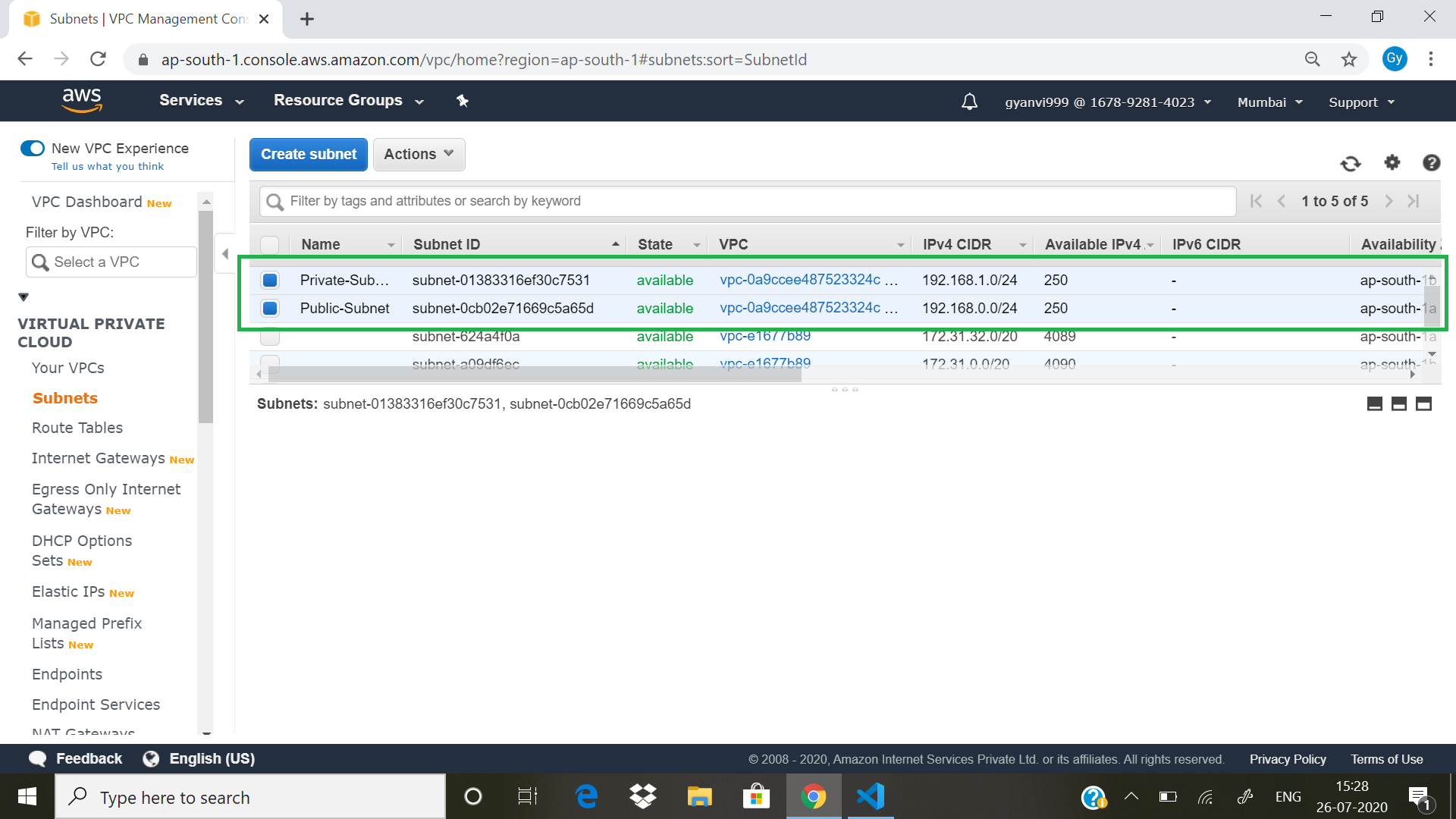Image resolution: width=1456 pixels, height=819 pixels.
Task: Go to next page of subnets
Action: 1389,201
